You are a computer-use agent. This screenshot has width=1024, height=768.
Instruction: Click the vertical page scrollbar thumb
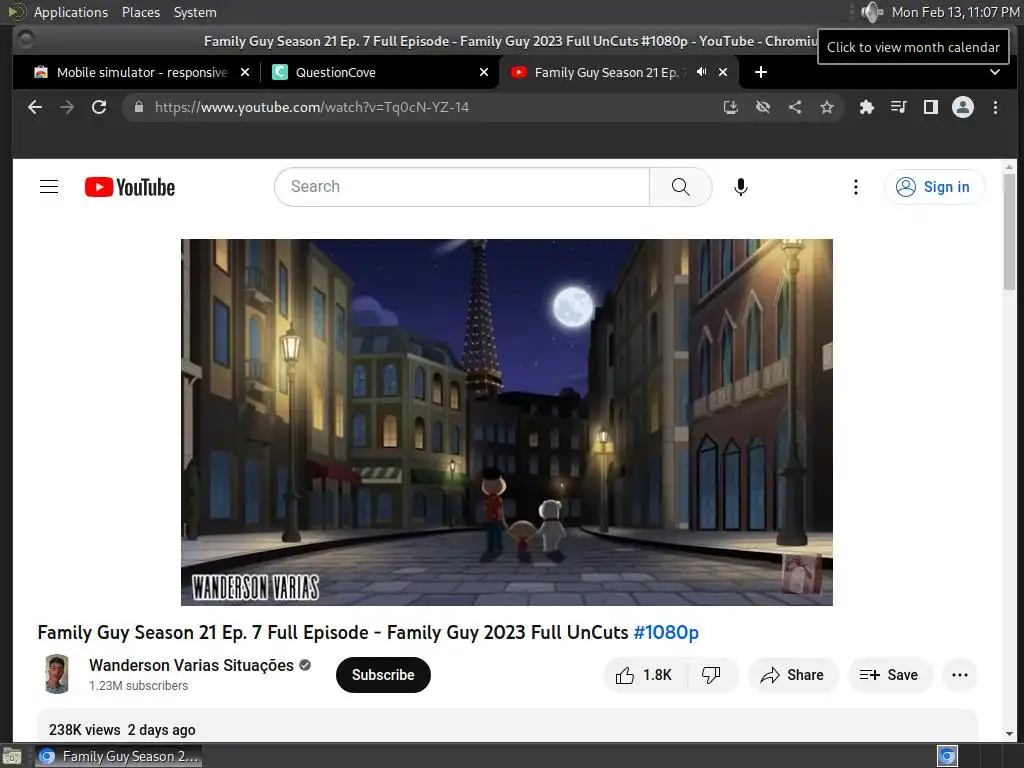point(1010,232)
